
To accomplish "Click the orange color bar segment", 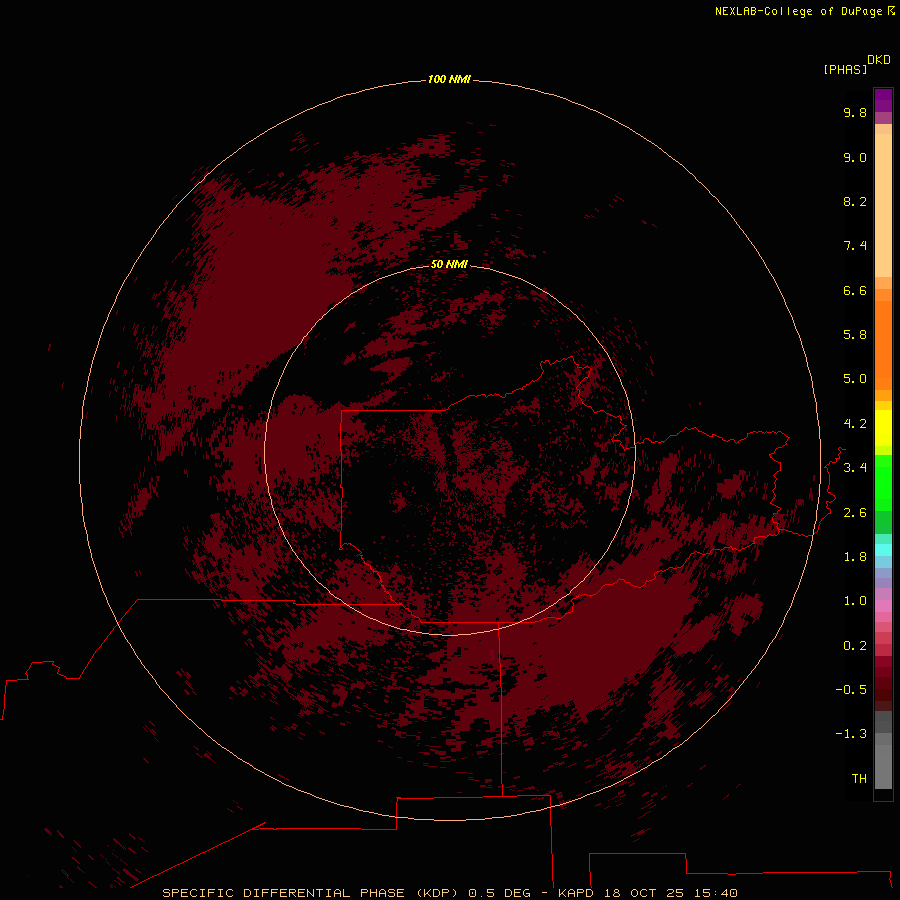I will pos(883,344).
